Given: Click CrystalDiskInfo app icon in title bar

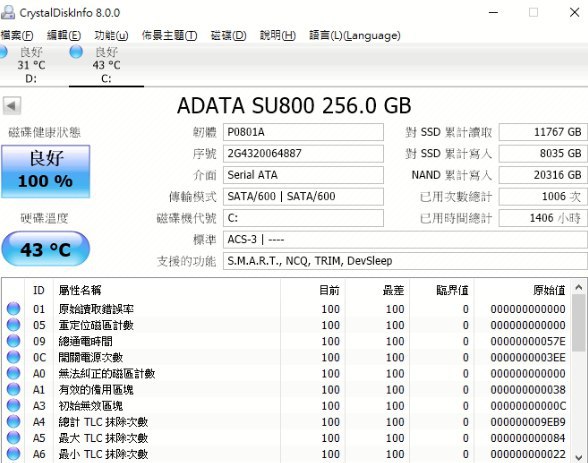Looking at the screenshot, I should pyautogui.click(x=8, y=12).
